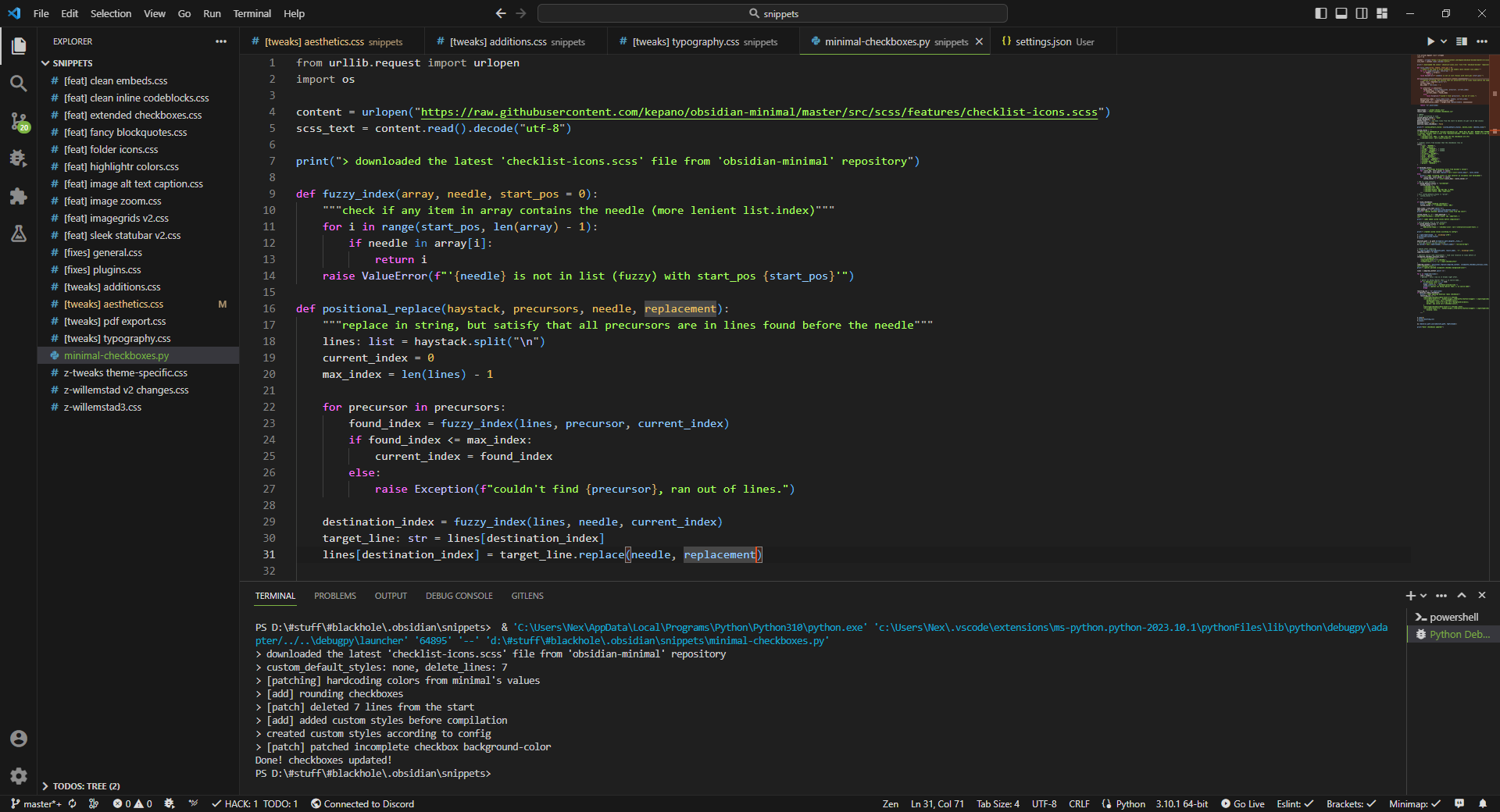Create new terminal with plus icon
Screen dimensions: 1500x812
[1410, 596]
